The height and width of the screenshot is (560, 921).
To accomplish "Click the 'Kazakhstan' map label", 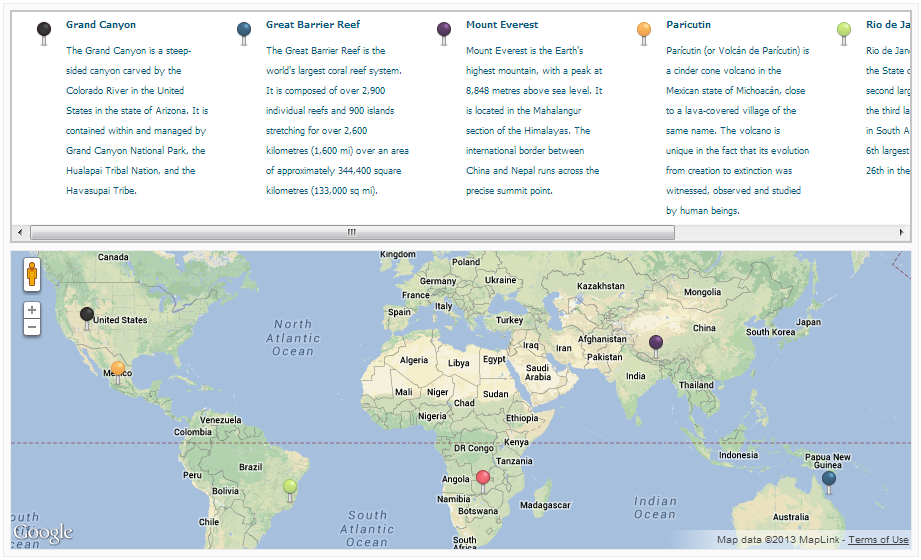I will [600, 286].
